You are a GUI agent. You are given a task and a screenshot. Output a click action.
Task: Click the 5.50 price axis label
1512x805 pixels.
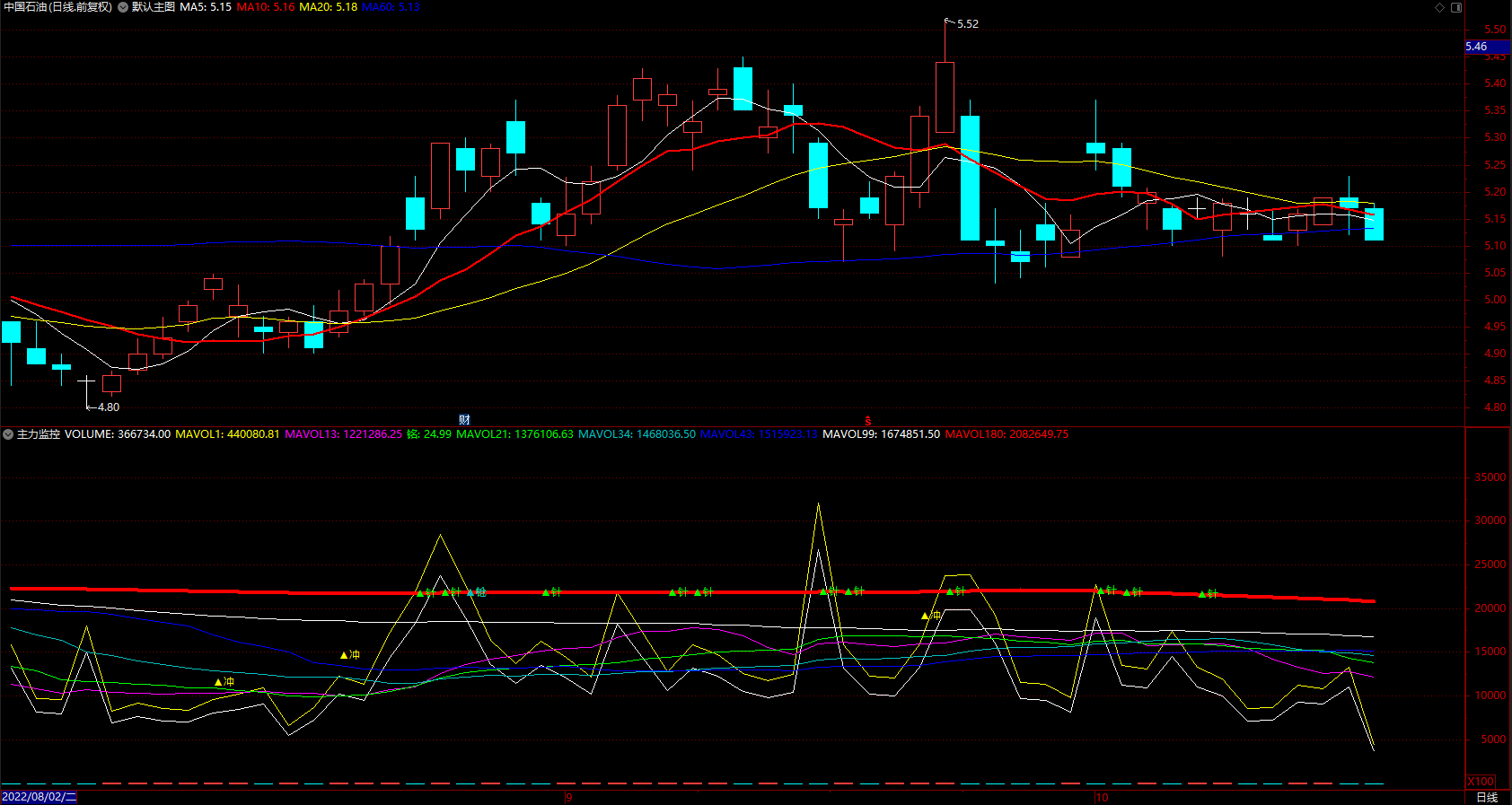[1495, 30]
